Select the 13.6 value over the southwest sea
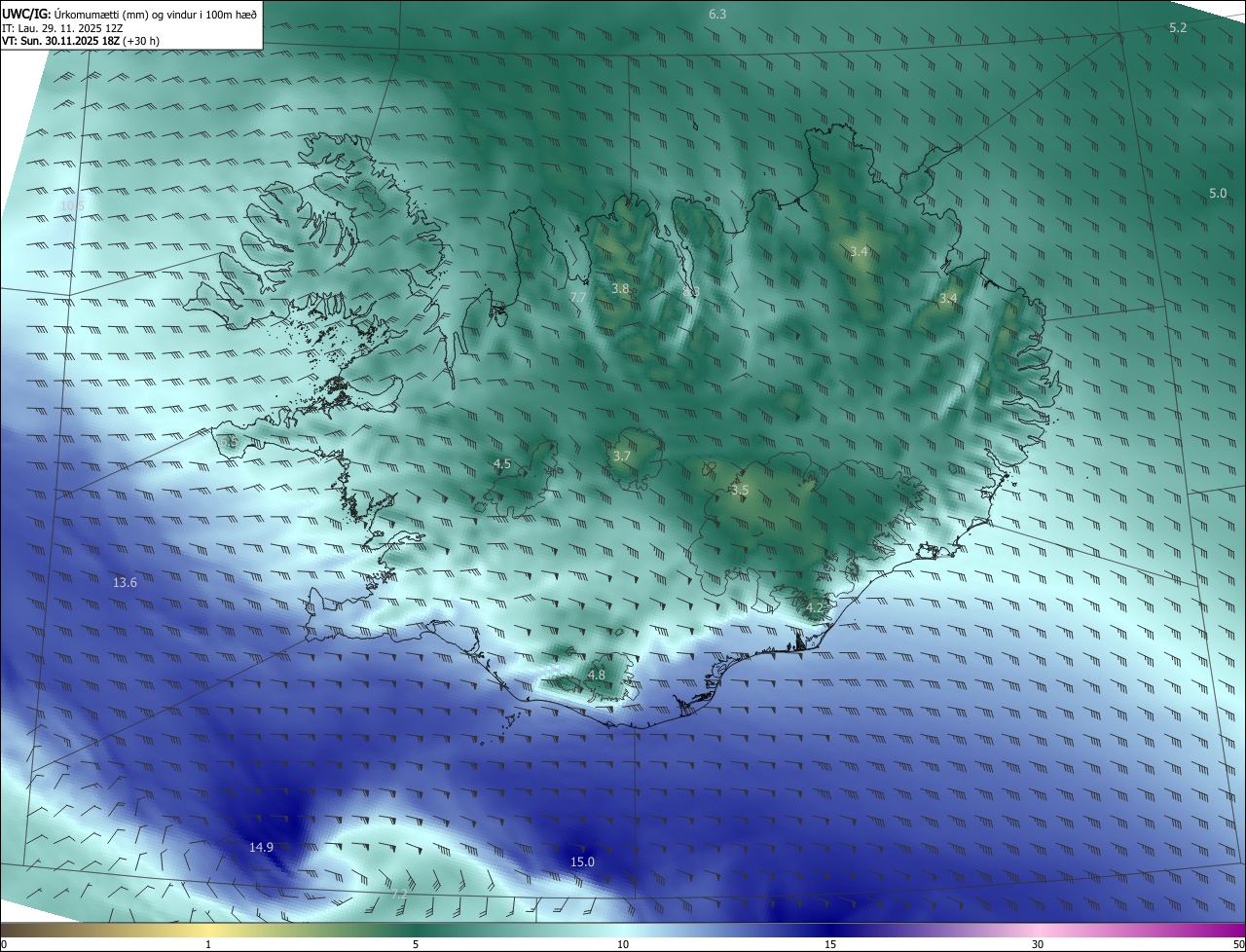The image size is (1246, 952). coord(125,582)
